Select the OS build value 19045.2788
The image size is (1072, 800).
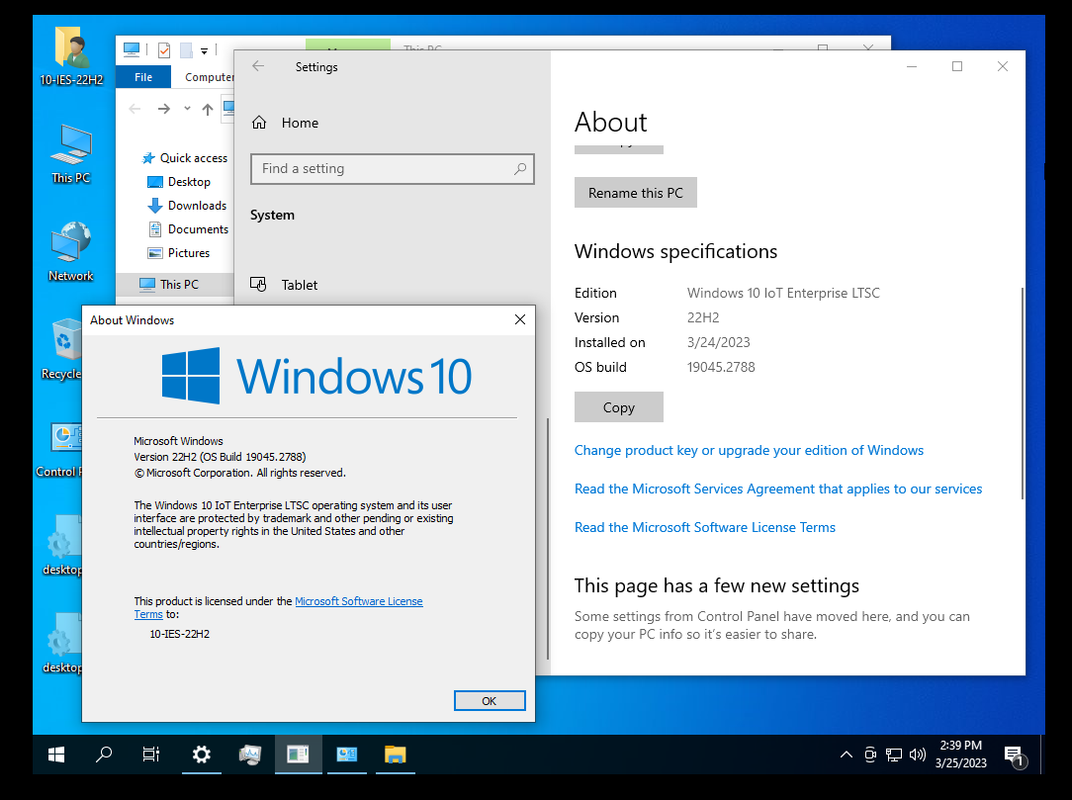click(721, 367)
